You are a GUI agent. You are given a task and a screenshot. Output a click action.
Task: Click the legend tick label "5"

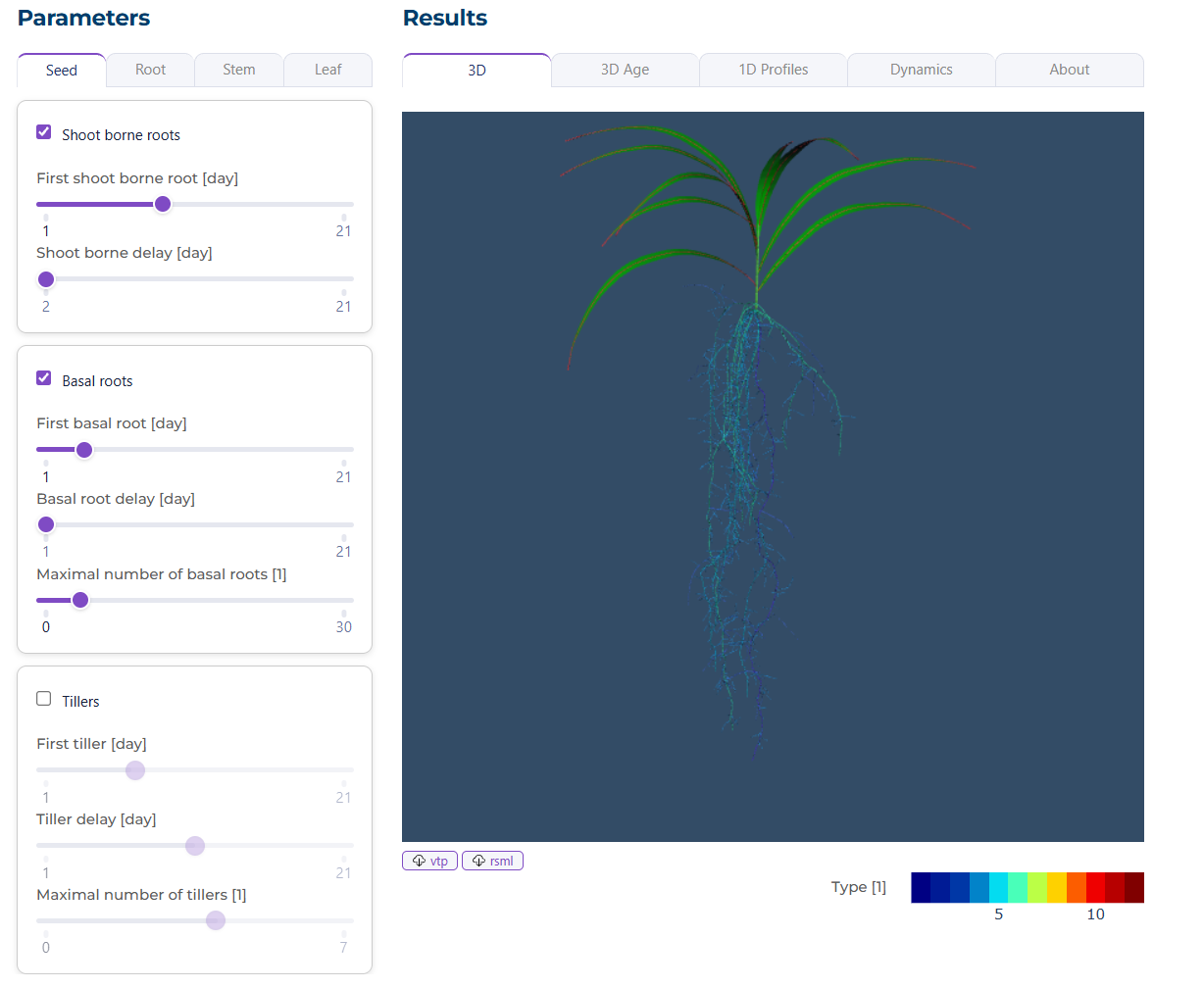coord(998,914)
